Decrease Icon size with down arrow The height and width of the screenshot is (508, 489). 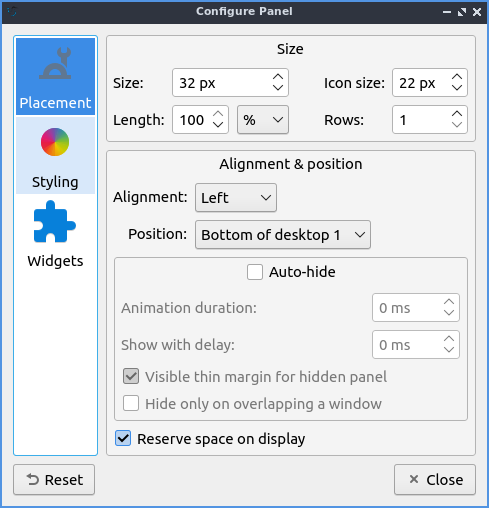(x=457, y=88)
